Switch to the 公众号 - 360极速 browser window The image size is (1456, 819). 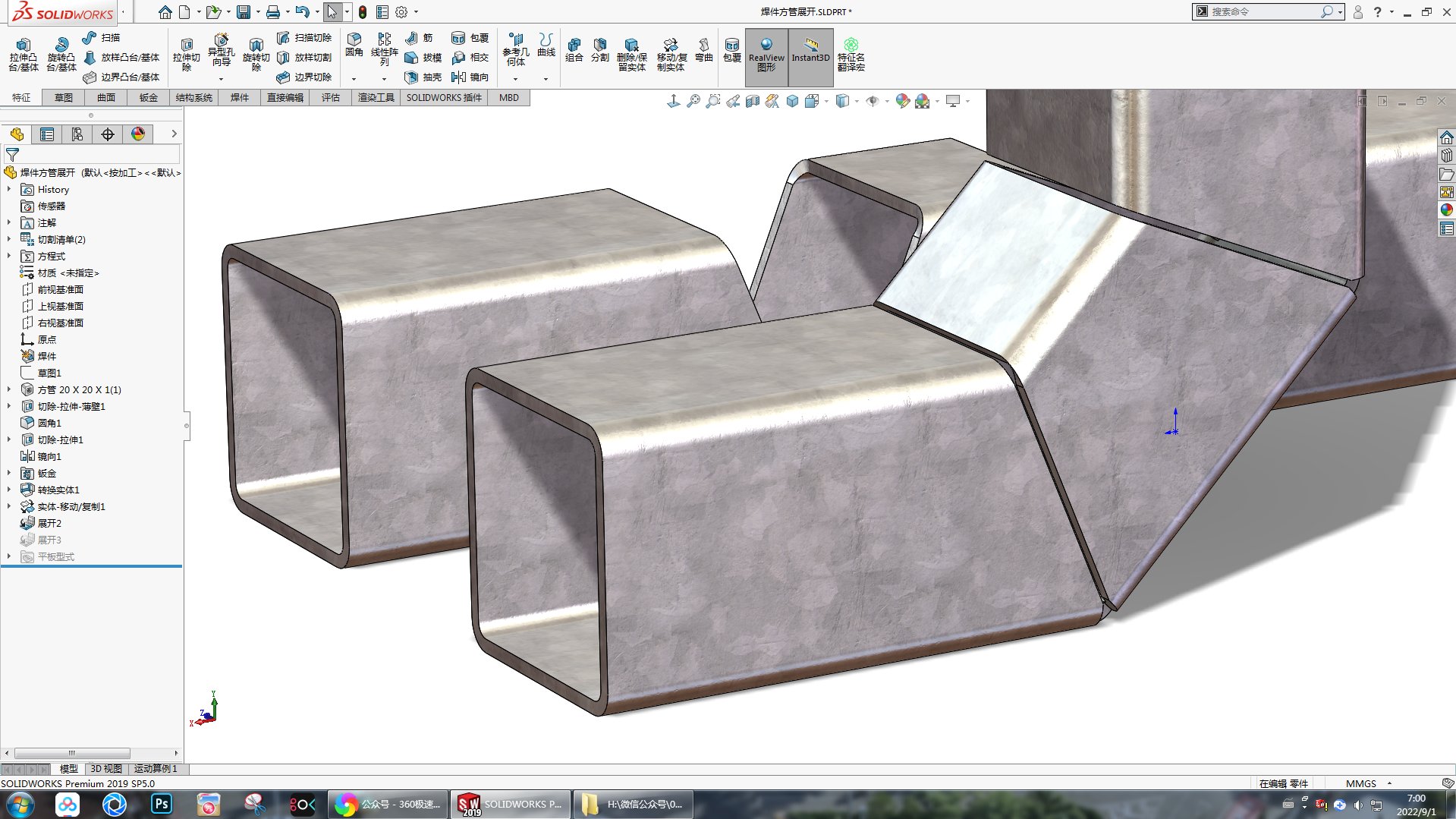tap(388, 805)
